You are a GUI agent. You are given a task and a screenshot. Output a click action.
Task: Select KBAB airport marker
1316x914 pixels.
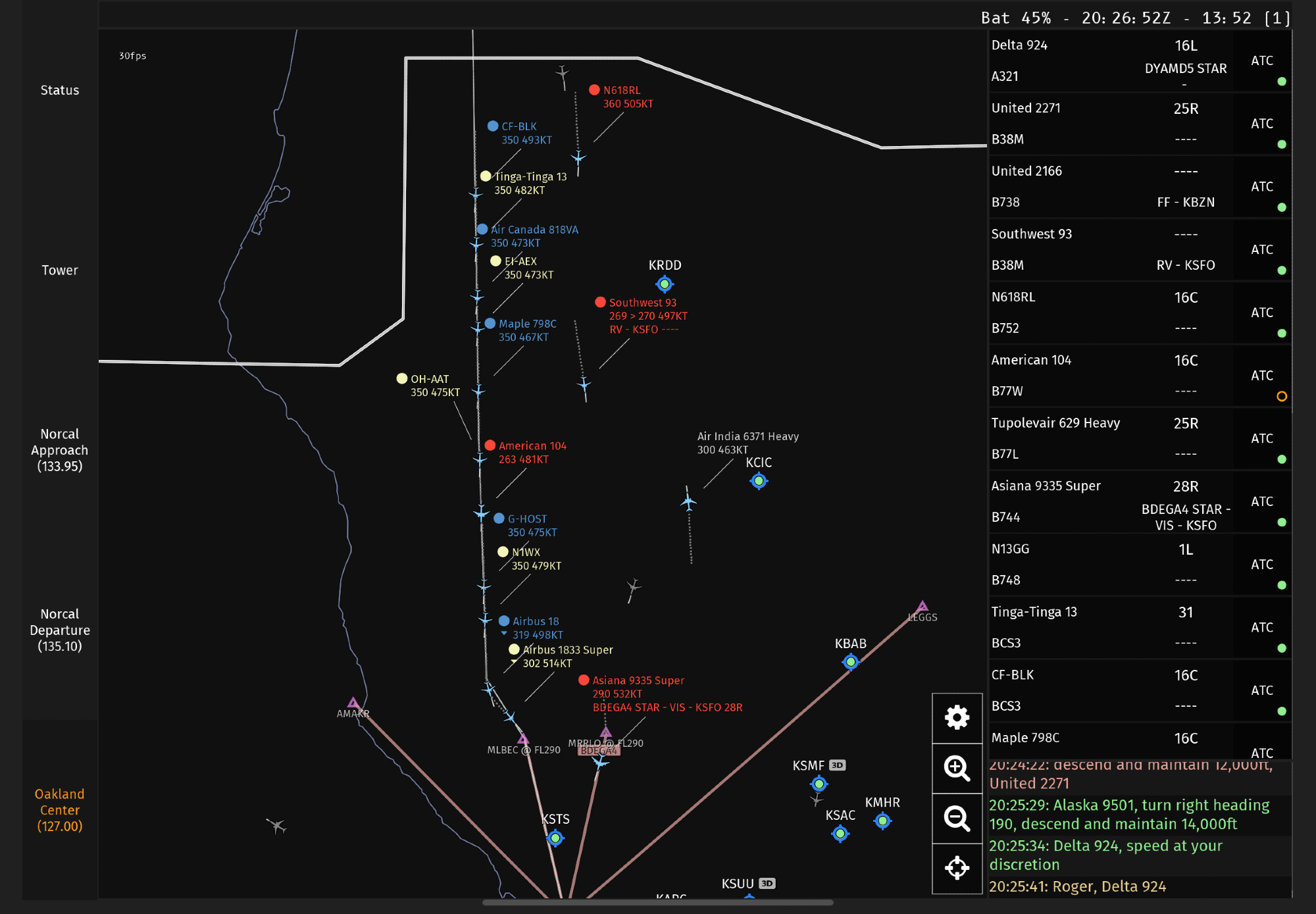coord(851,662)
